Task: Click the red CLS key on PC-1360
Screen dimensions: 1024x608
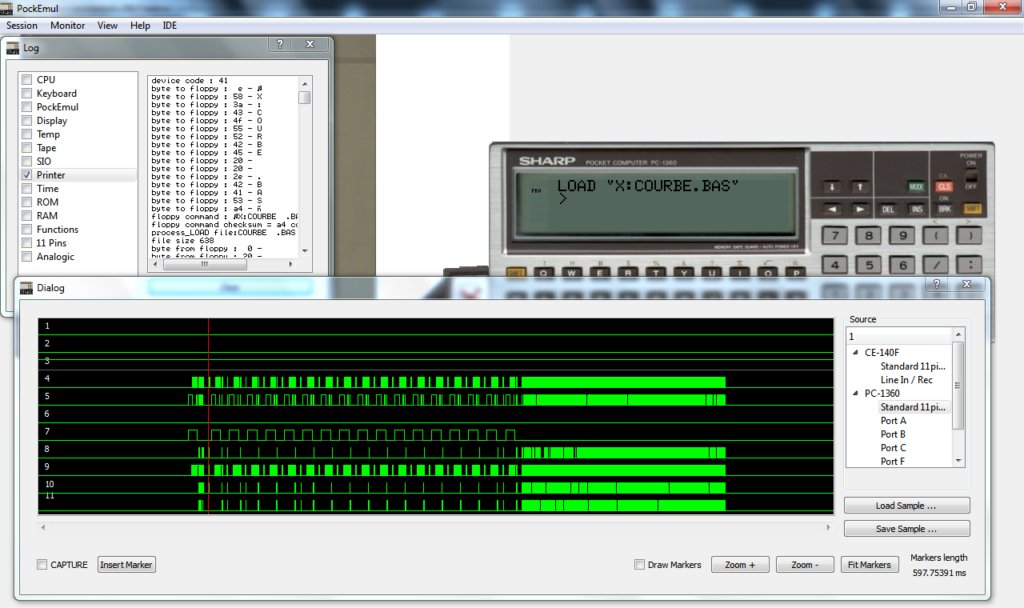Action: (x=944, y=187)
